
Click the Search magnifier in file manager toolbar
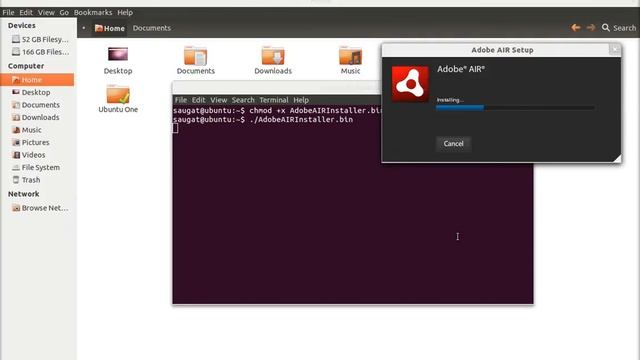click(x=606, y=28)
